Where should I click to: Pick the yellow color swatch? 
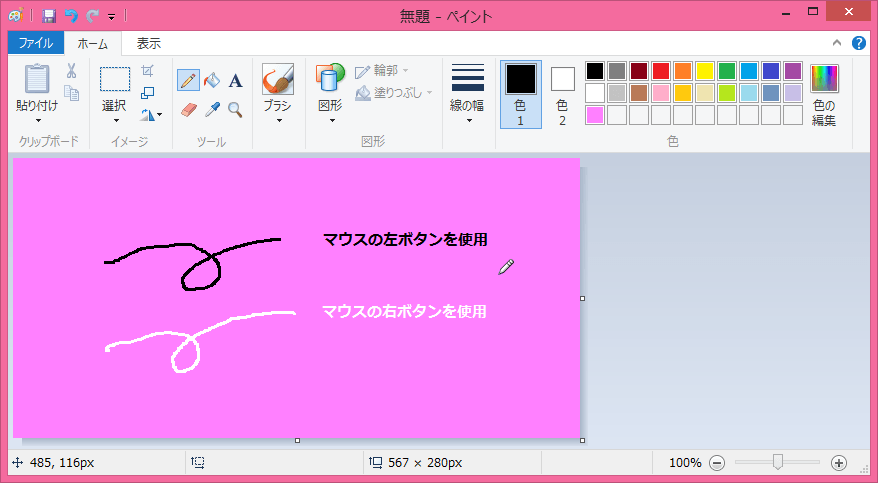(x=704, y=71)
